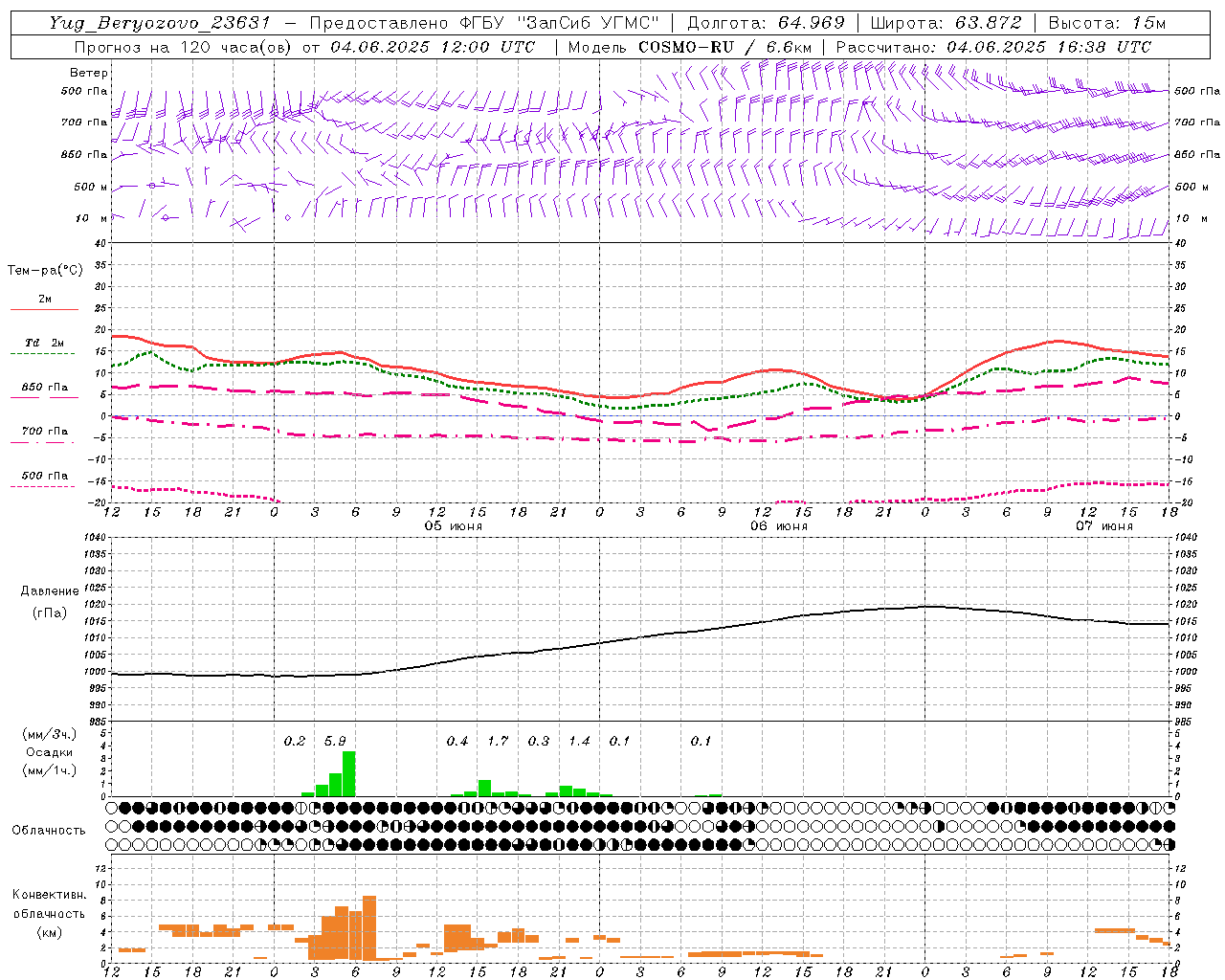
Task: Click the 0.4 precipitation total value
Action: (x=457, y=742)
